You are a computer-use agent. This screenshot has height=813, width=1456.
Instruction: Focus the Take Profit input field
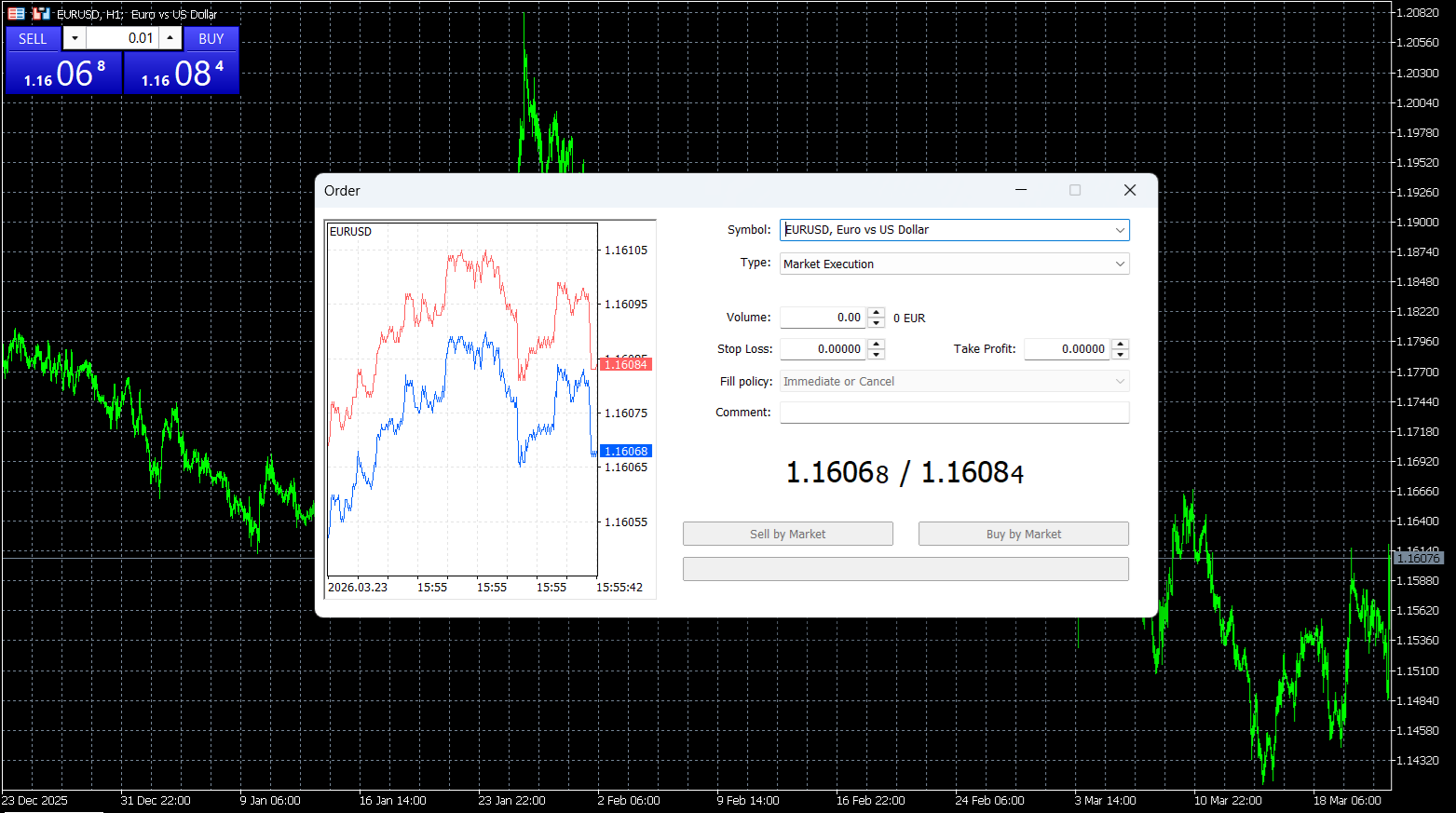click(1068, 349)
